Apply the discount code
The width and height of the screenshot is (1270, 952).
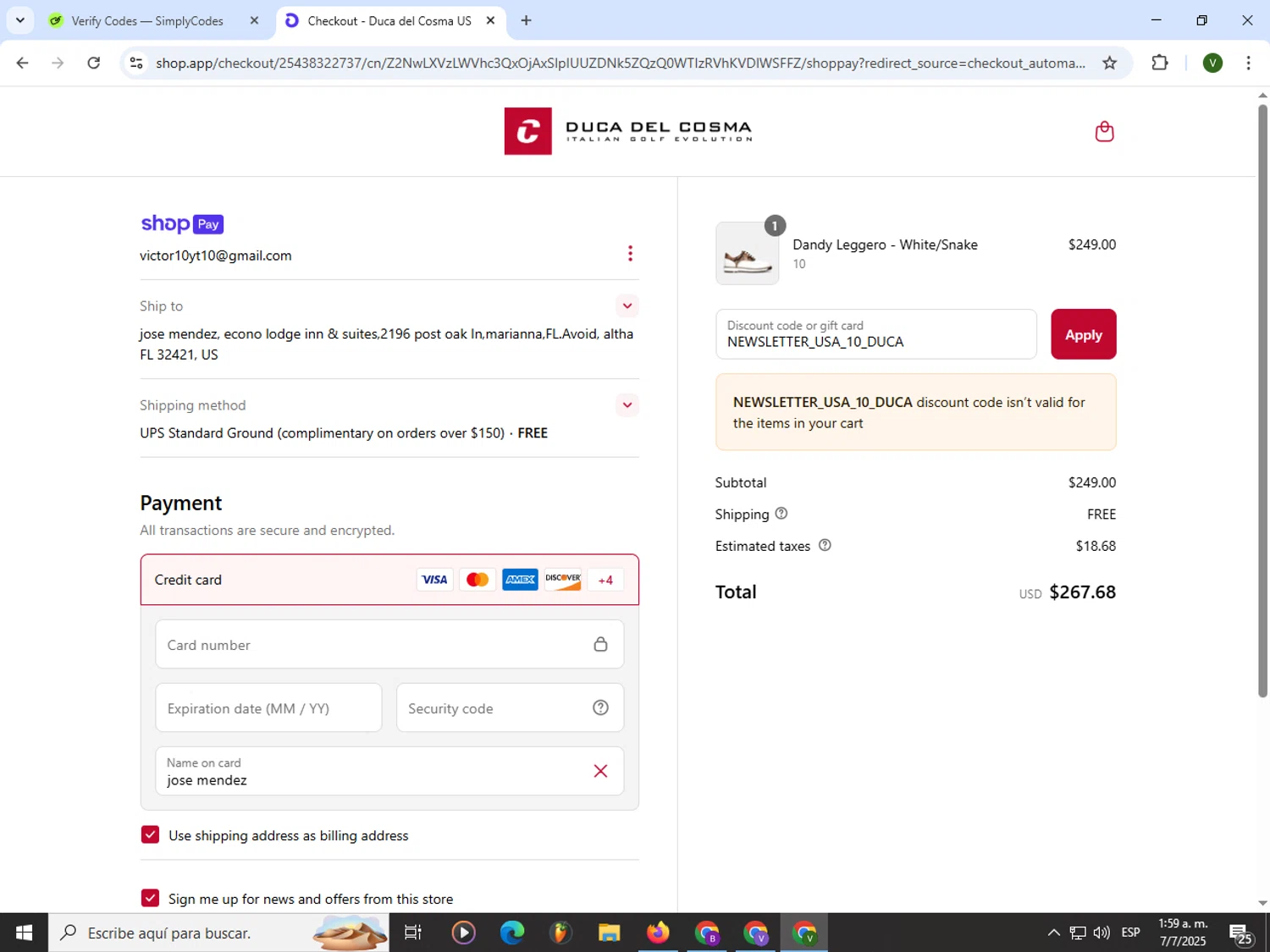[1083, 334]
